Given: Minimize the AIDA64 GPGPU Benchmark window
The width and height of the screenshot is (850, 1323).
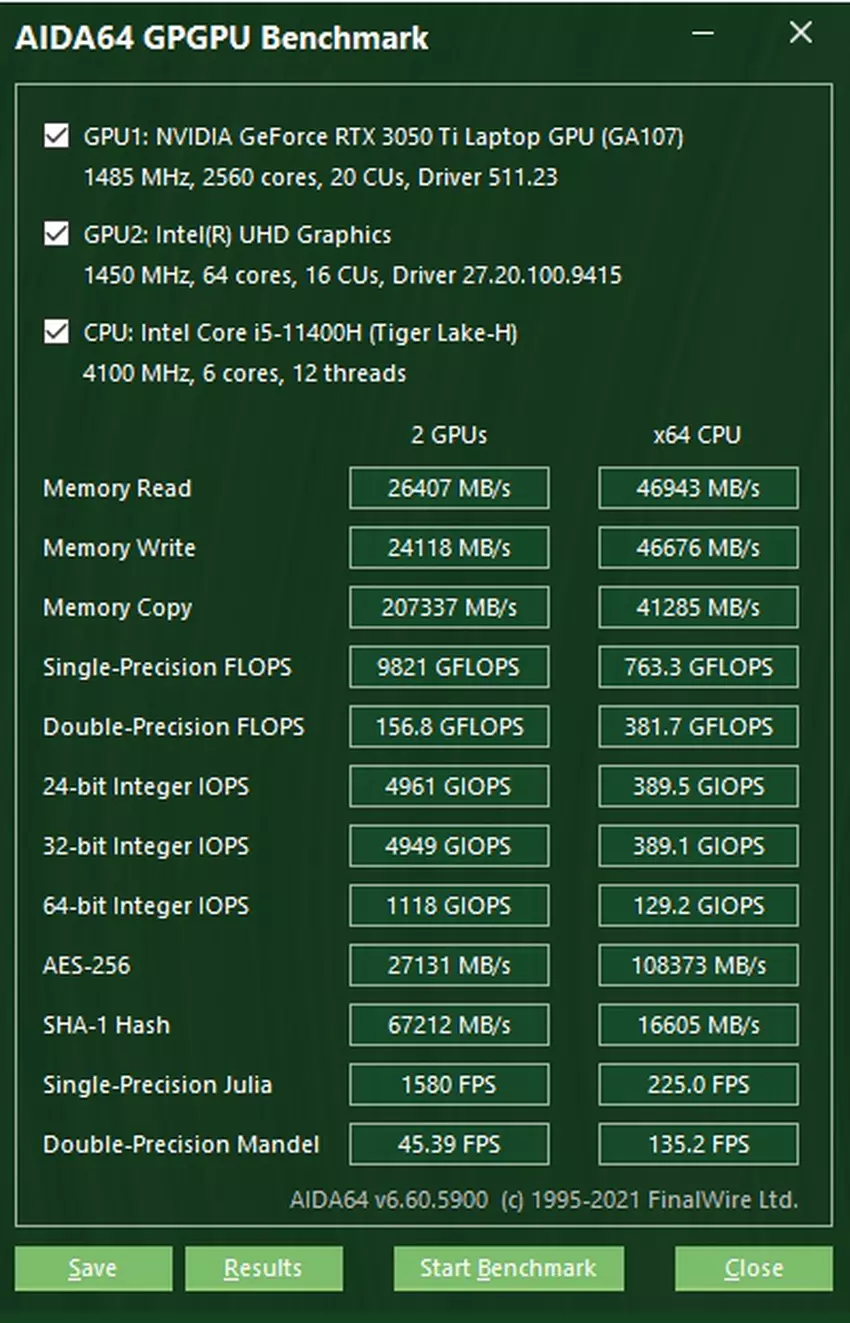Looking at the screenshot, I should pyautogui.click(x=703, y=34).
